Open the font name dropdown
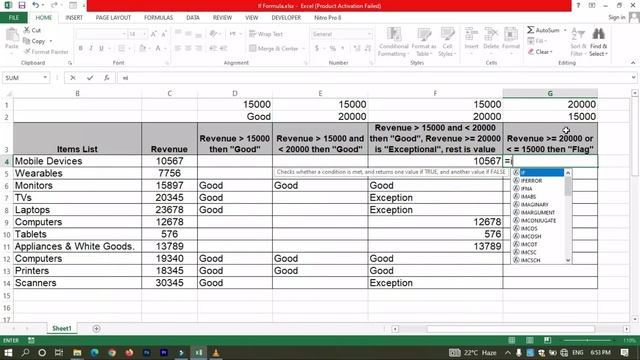The height and width of the screenshot is (360, 640). pyautogui.click(x=123, y=34)
